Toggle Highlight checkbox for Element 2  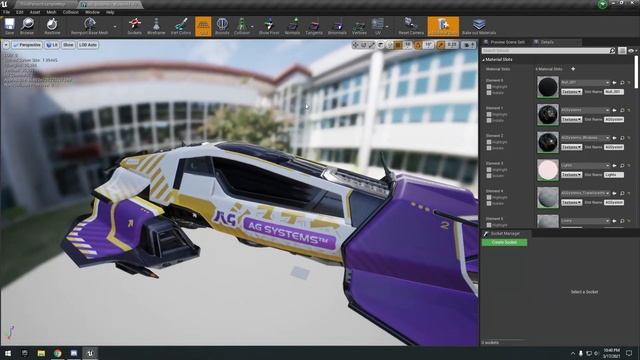[x=489, y=142]
